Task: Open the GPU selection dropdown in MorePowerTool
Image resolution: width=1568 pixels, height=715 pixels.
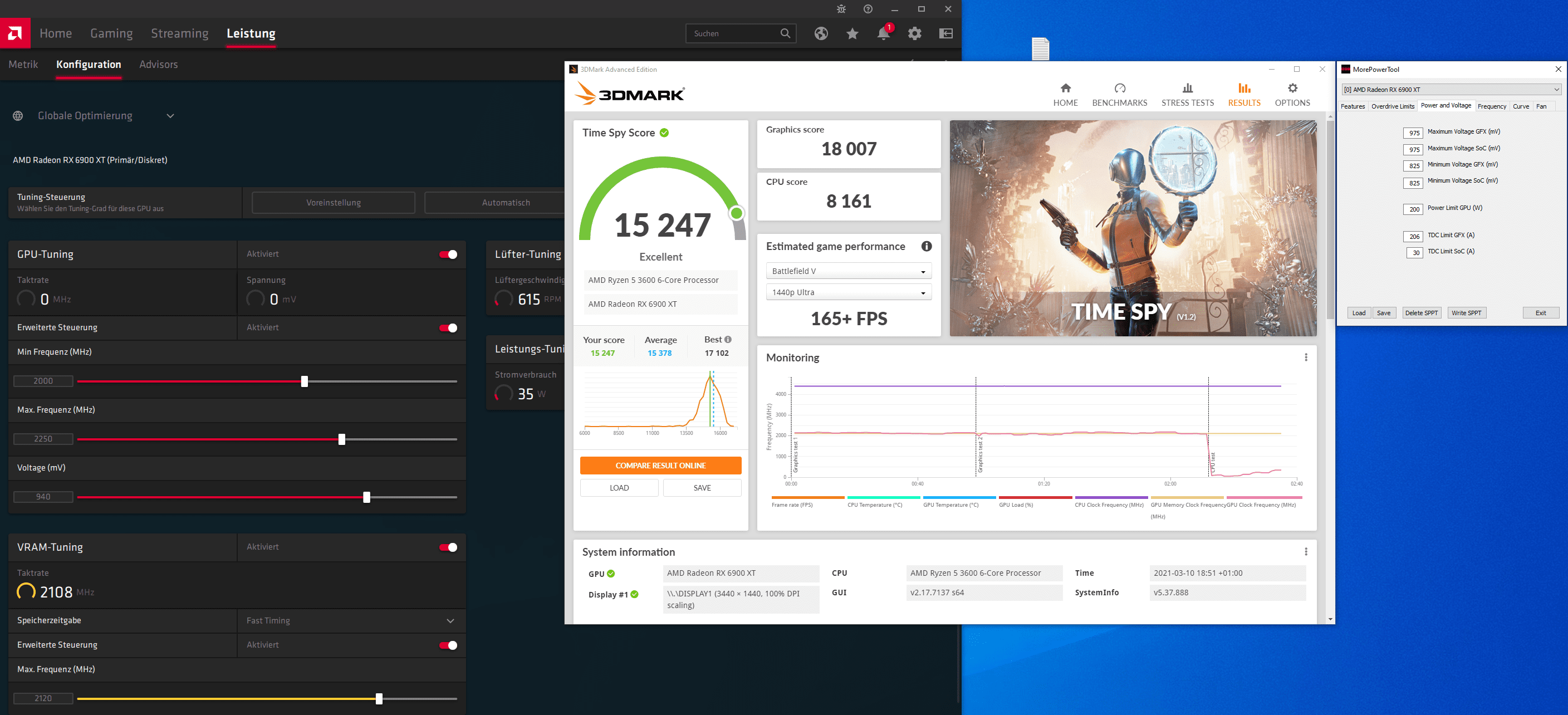Action: pyautogui.click(x=1451, y=90)
